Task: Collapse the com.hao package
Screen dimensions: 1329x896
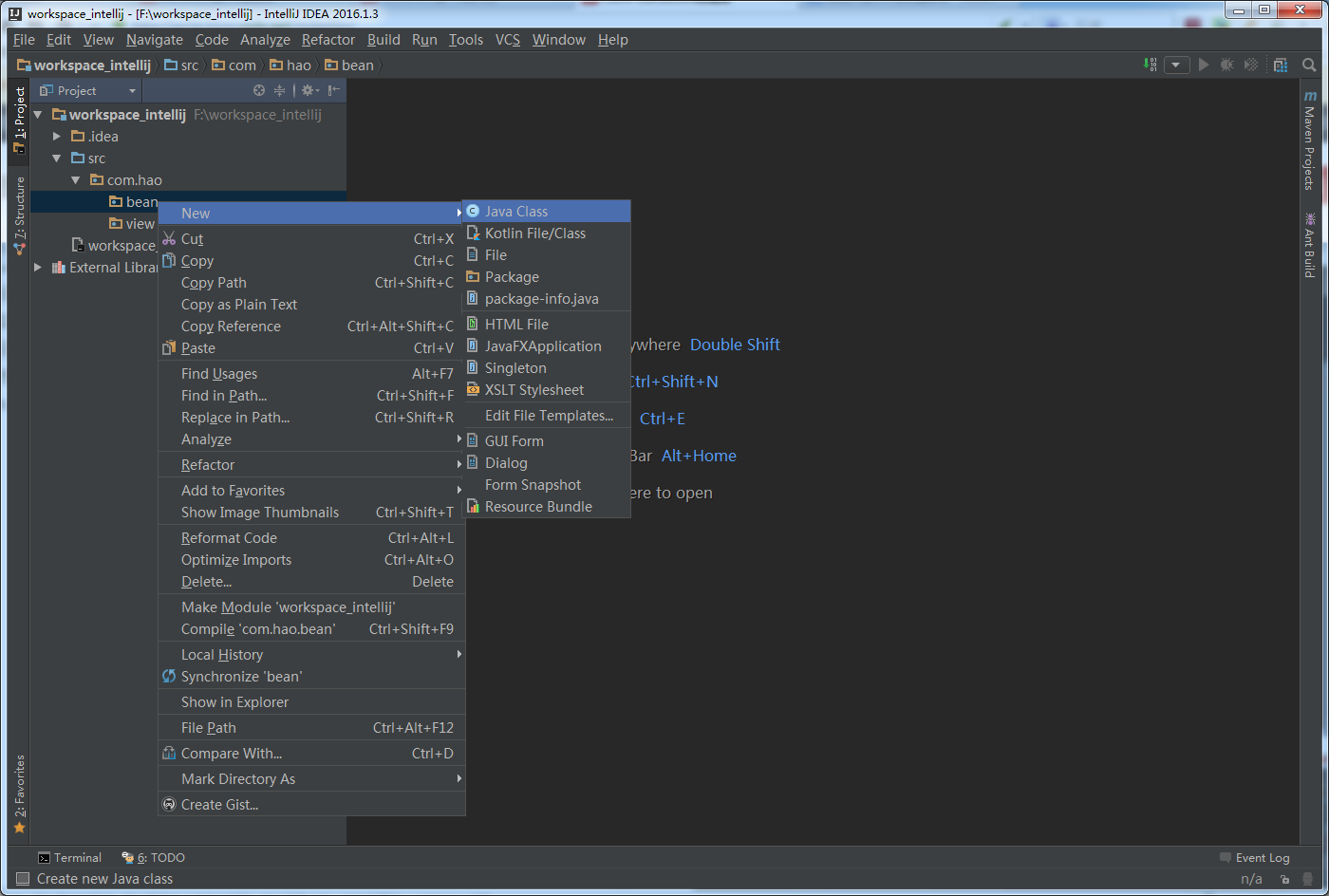Action: [x=76, y=180]
